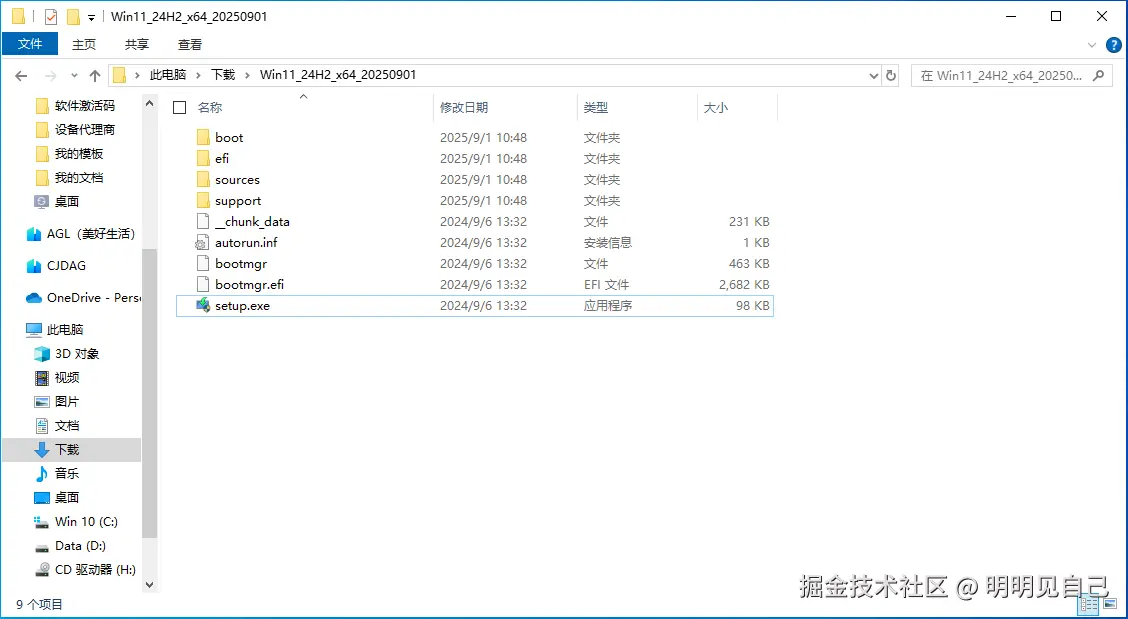1128x619 pixels.
Task: Click the search magnifier icon
Action: pos(1098,75)
